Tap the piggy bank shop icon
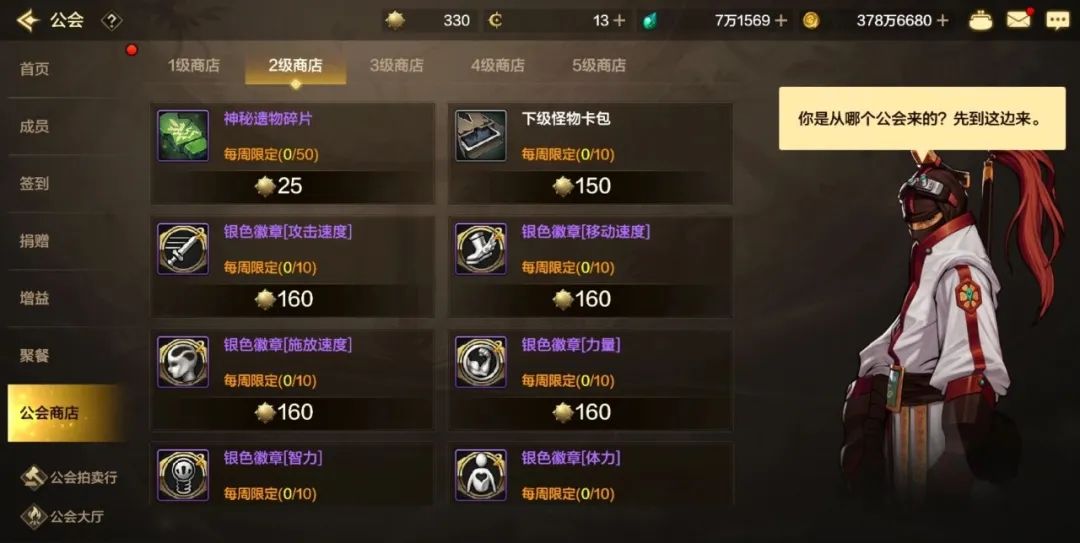1080x543 pixels. 981,21
